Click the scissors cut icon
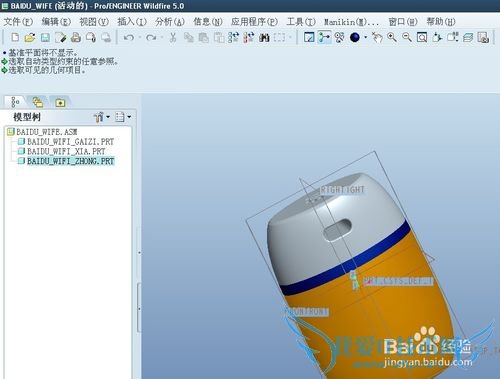 pos(173,37)
